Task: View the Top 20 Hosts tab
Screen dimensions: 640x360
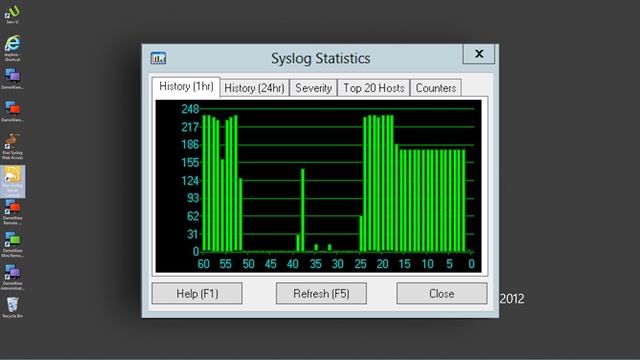Action: point(373,88)
